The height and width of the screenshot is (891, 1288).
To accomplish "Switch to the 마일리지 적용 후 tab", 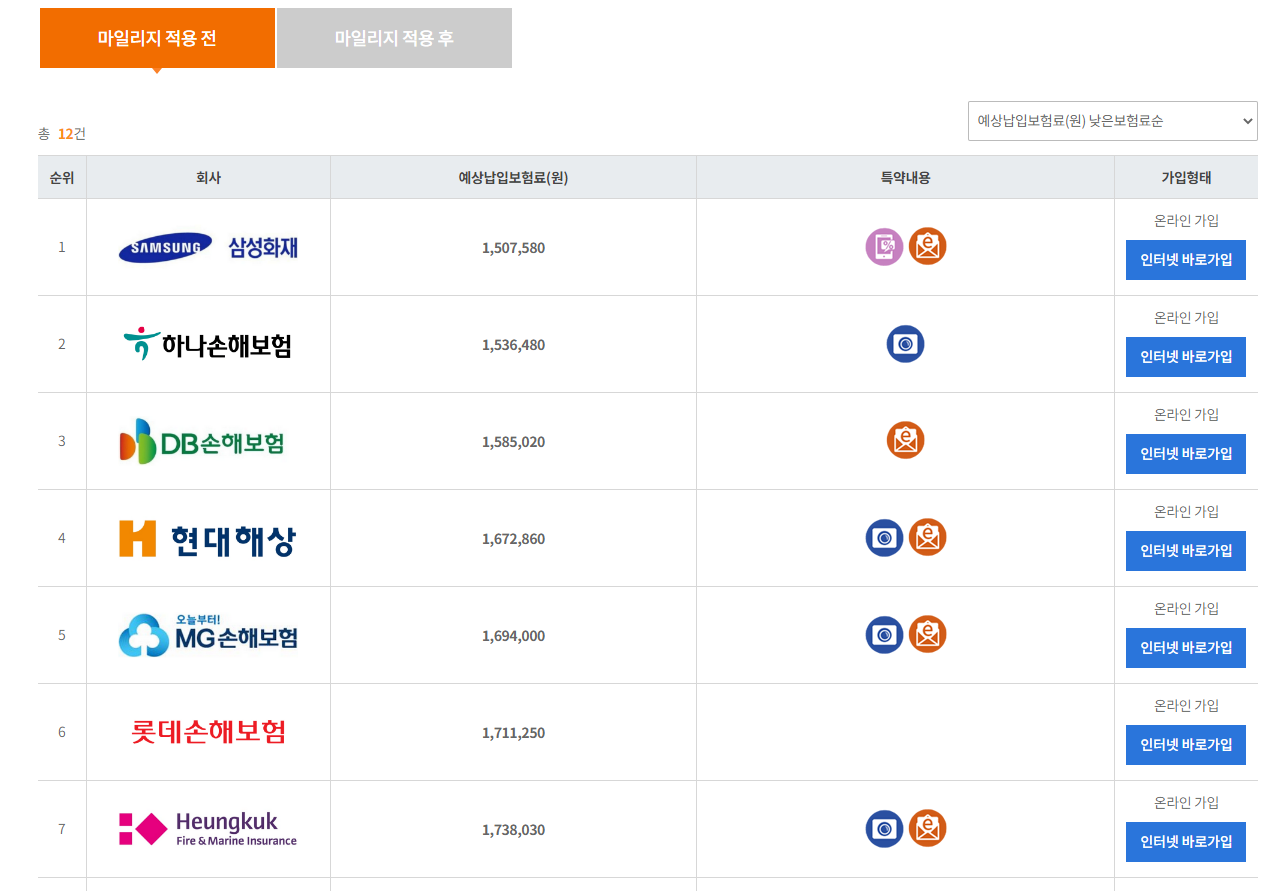I will tap(394, 38).
